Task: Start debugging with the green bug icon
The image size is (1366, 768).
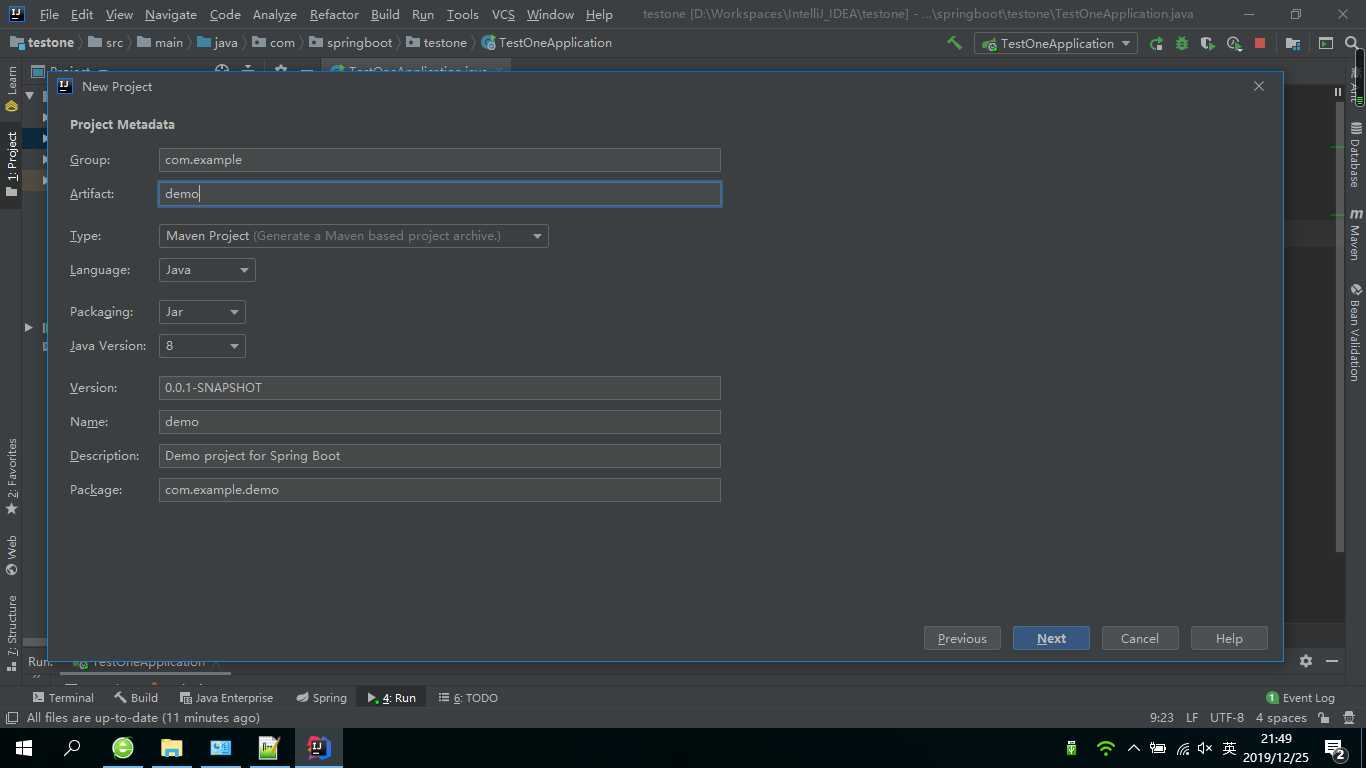Action: pyautogui.click(x=1182, y=43)
